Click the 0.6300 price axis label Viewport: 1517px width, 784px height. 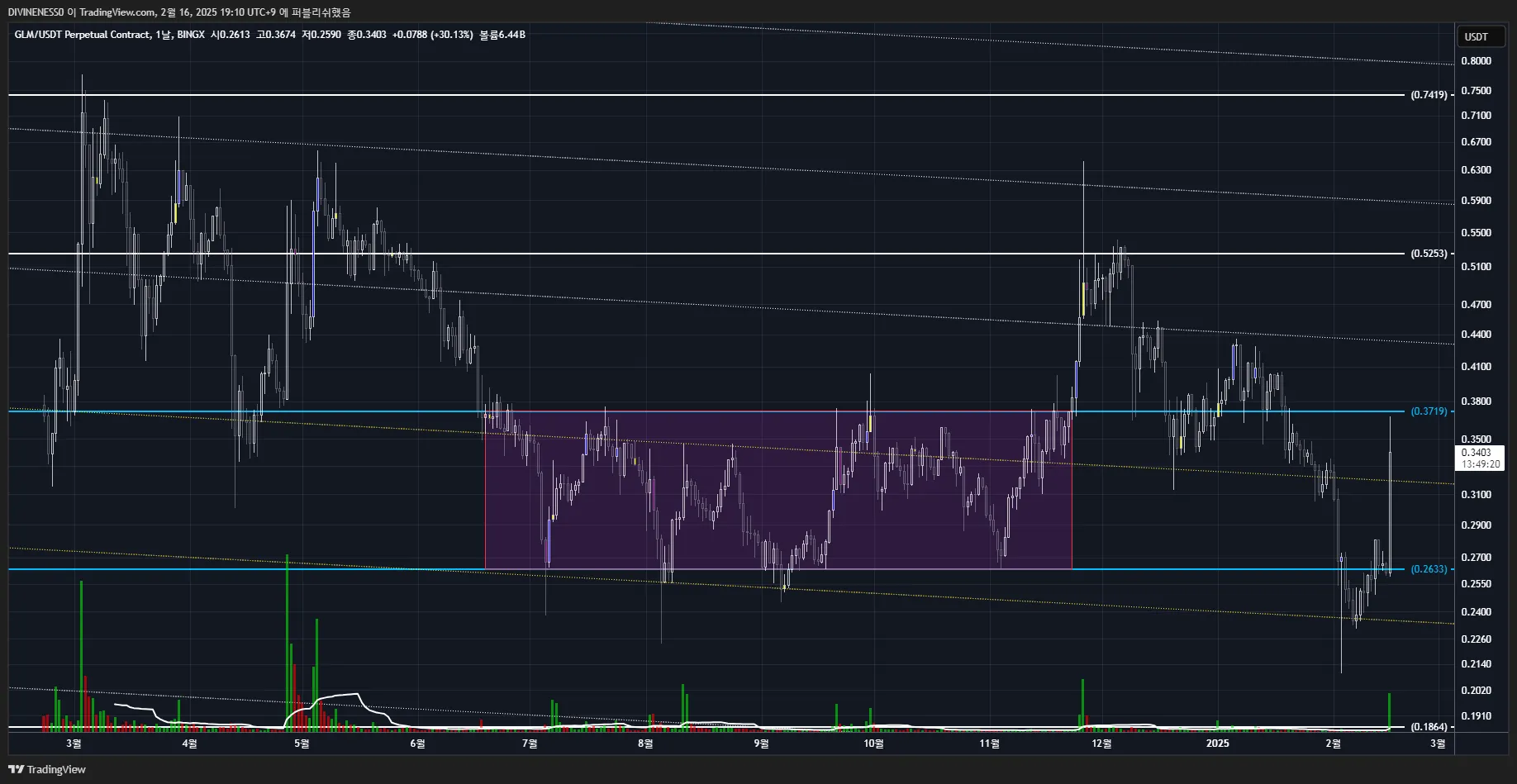[x=1477, y=170]
